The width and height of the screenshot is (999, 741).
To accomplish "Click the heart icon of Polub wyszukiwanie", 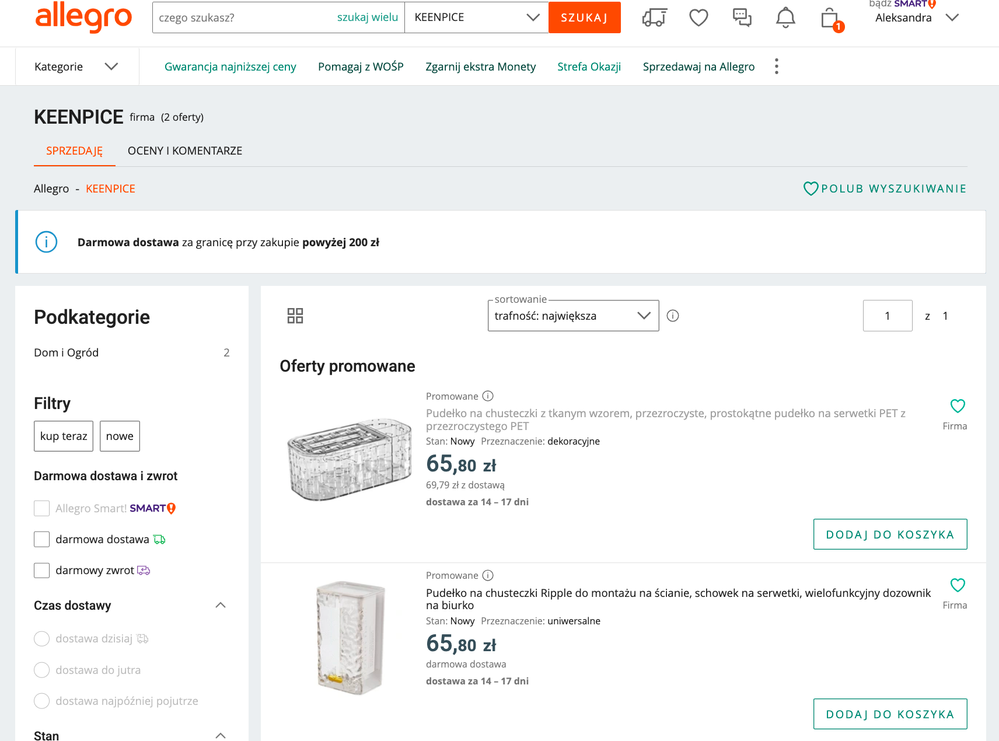I will pos(810,189).
